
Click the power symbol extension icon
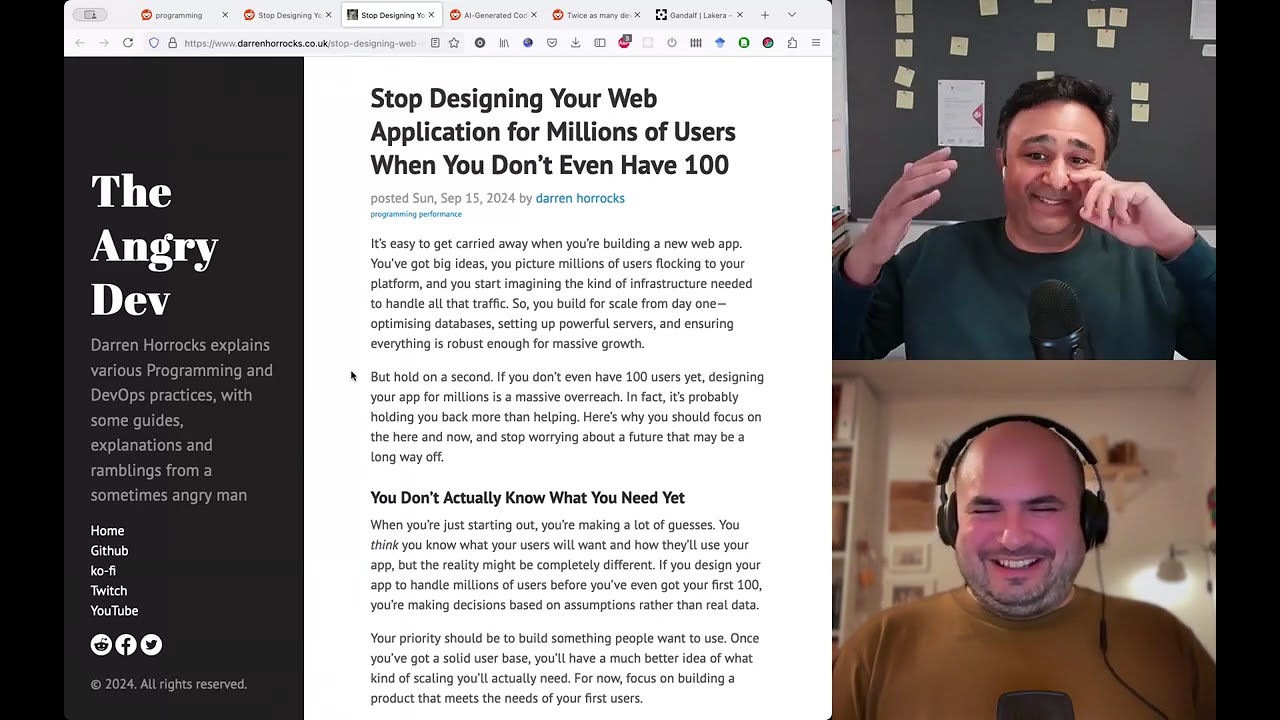(x=672, y=43)
